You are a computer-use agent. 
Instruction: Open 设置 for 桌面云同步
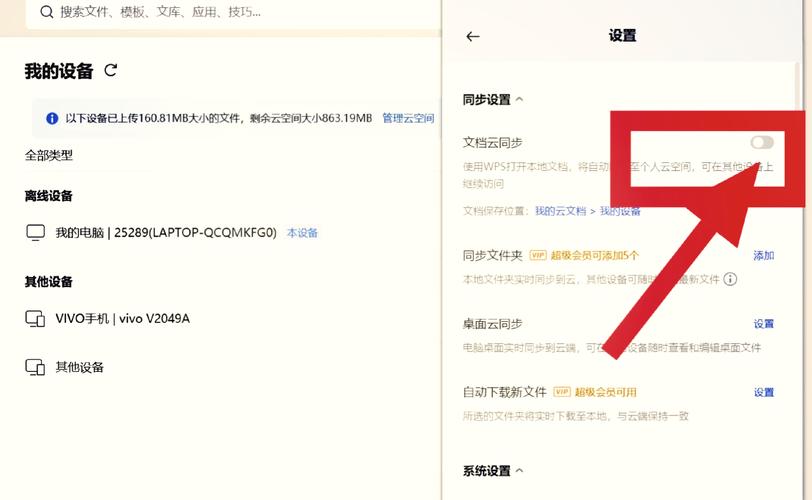coord(763,324)
